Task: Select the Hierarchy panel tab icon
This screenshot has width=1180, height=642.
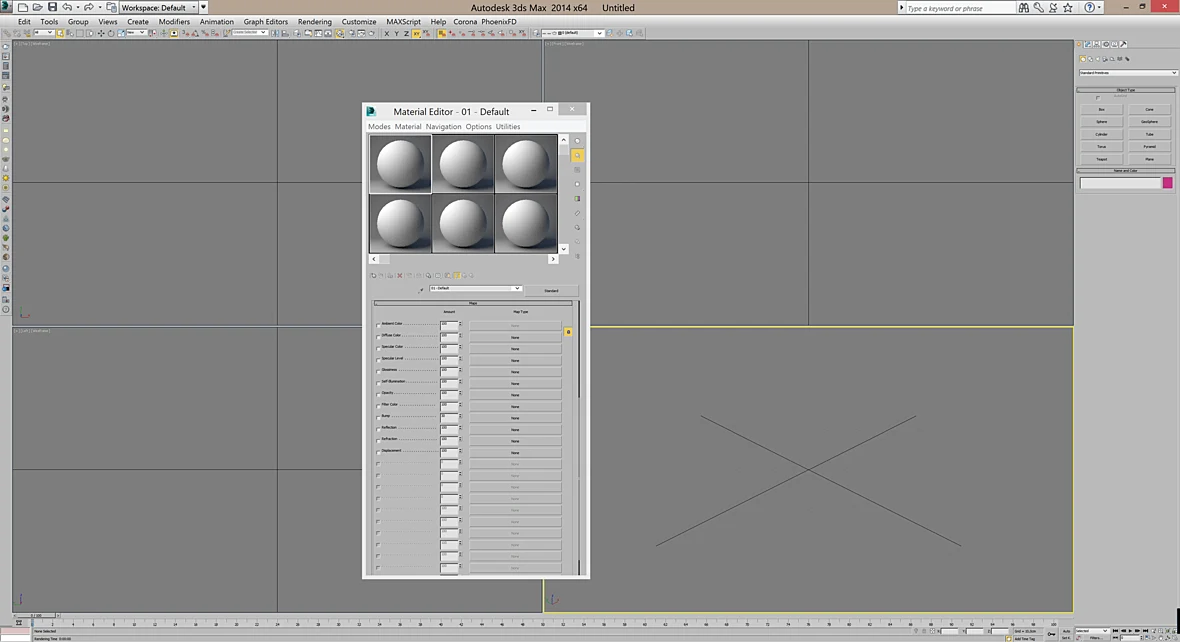Action: point(1097,44)
